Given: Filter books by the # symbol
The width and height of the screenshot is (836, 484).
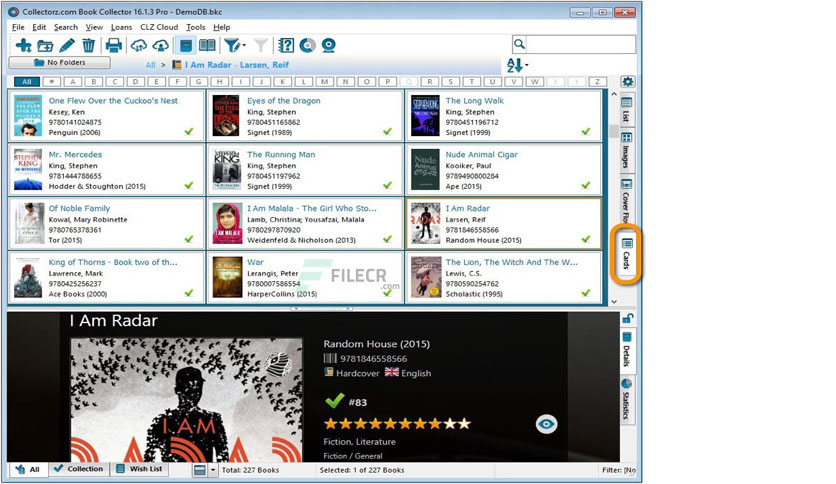Looking at the screenshot, I should click(52, 82).
